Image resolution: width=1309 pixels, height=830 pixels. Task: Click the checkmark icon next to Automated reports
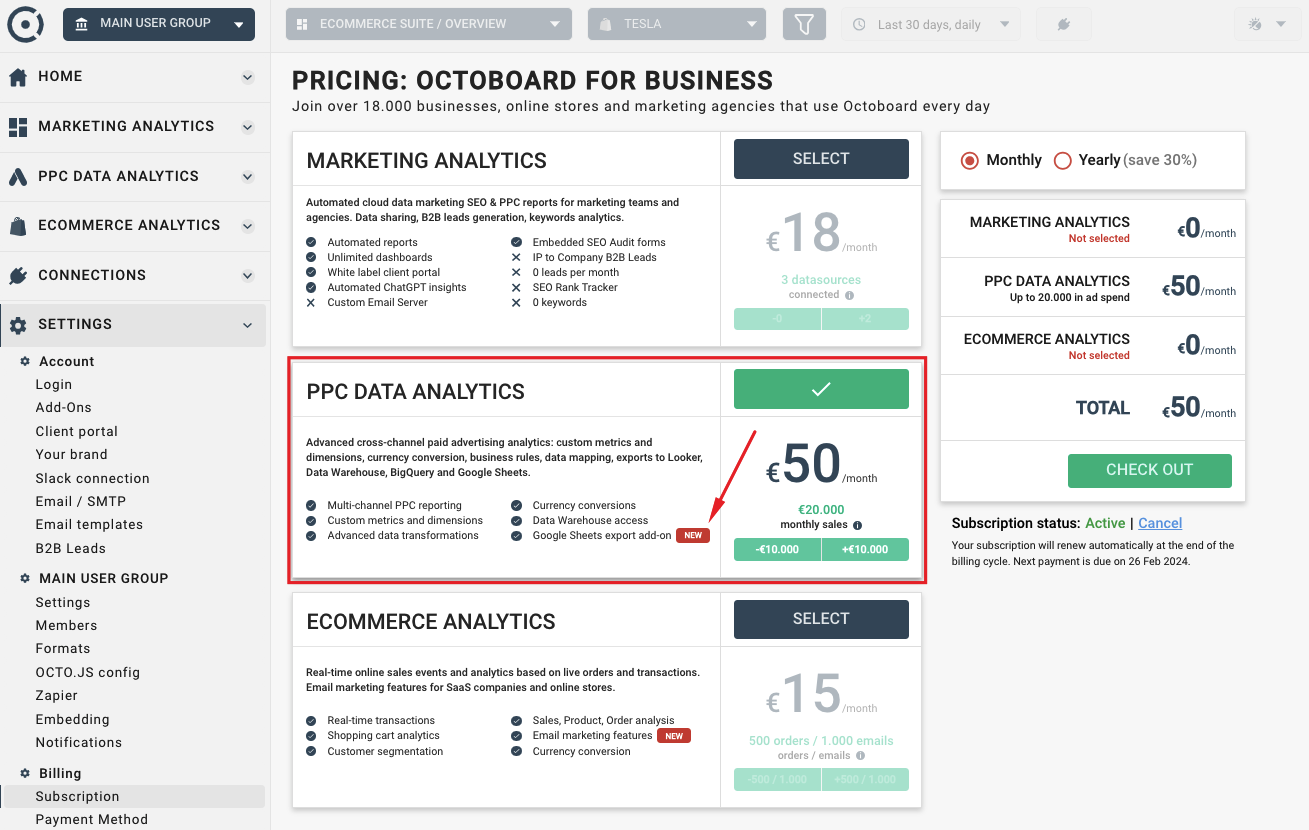(x=311, y=242)
